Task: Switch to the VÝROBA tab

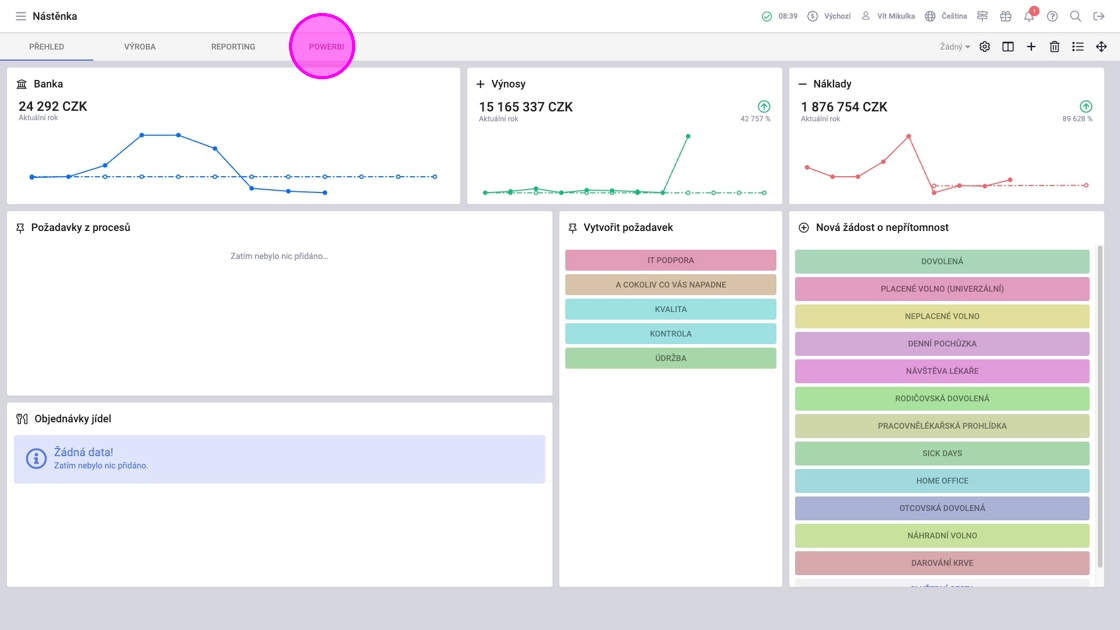Action: (x=140, y=46)
